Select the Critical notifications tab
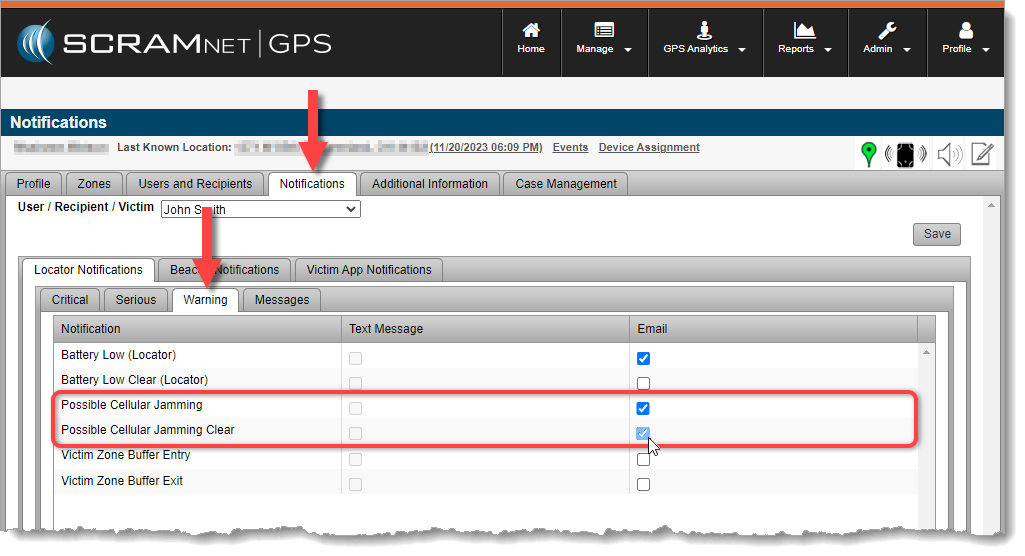Viewport: 1025px width, 556px height. click(70, 300)
